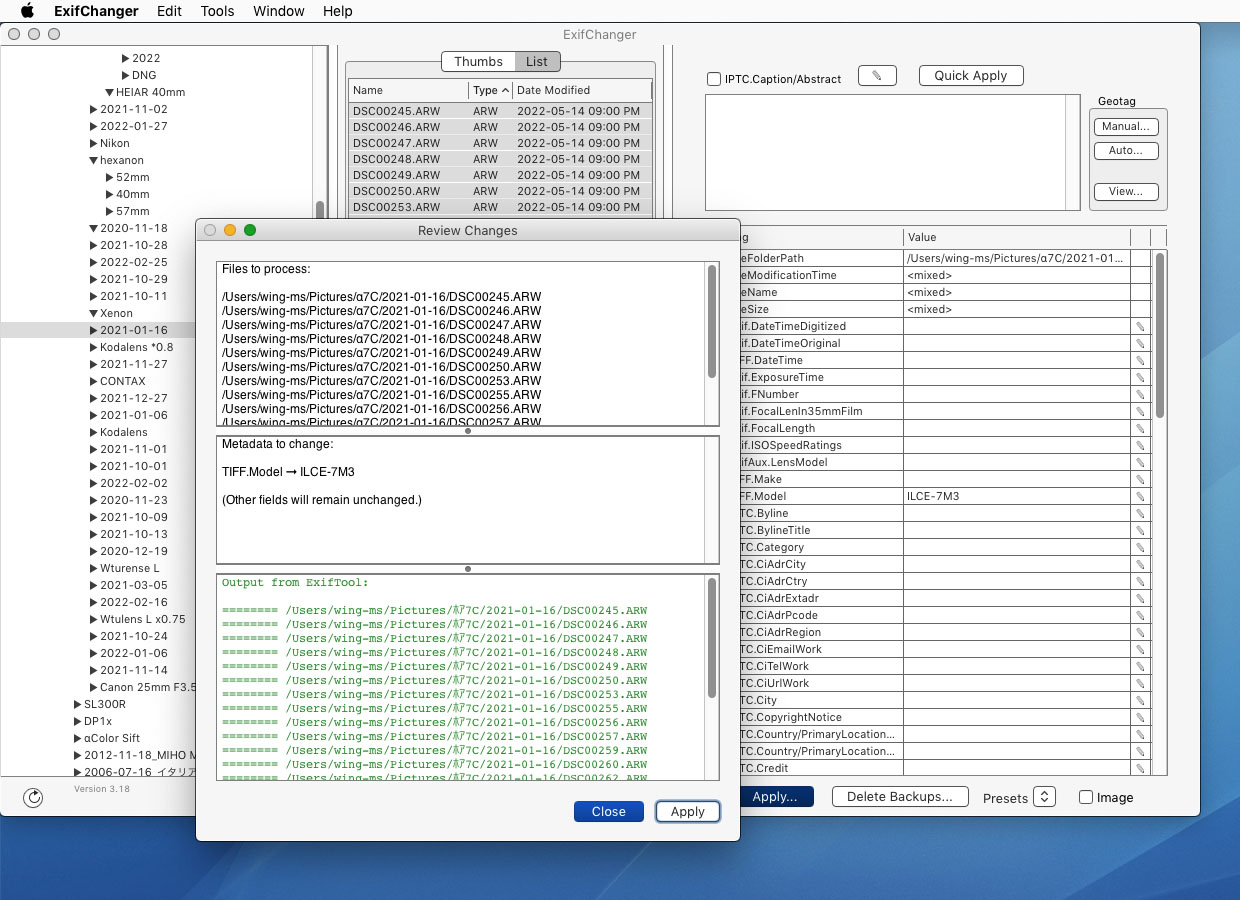The width and height of the screenshot is (1240, 900).
Task: Open the Apple menu
Action: click(x=27, y=11)
